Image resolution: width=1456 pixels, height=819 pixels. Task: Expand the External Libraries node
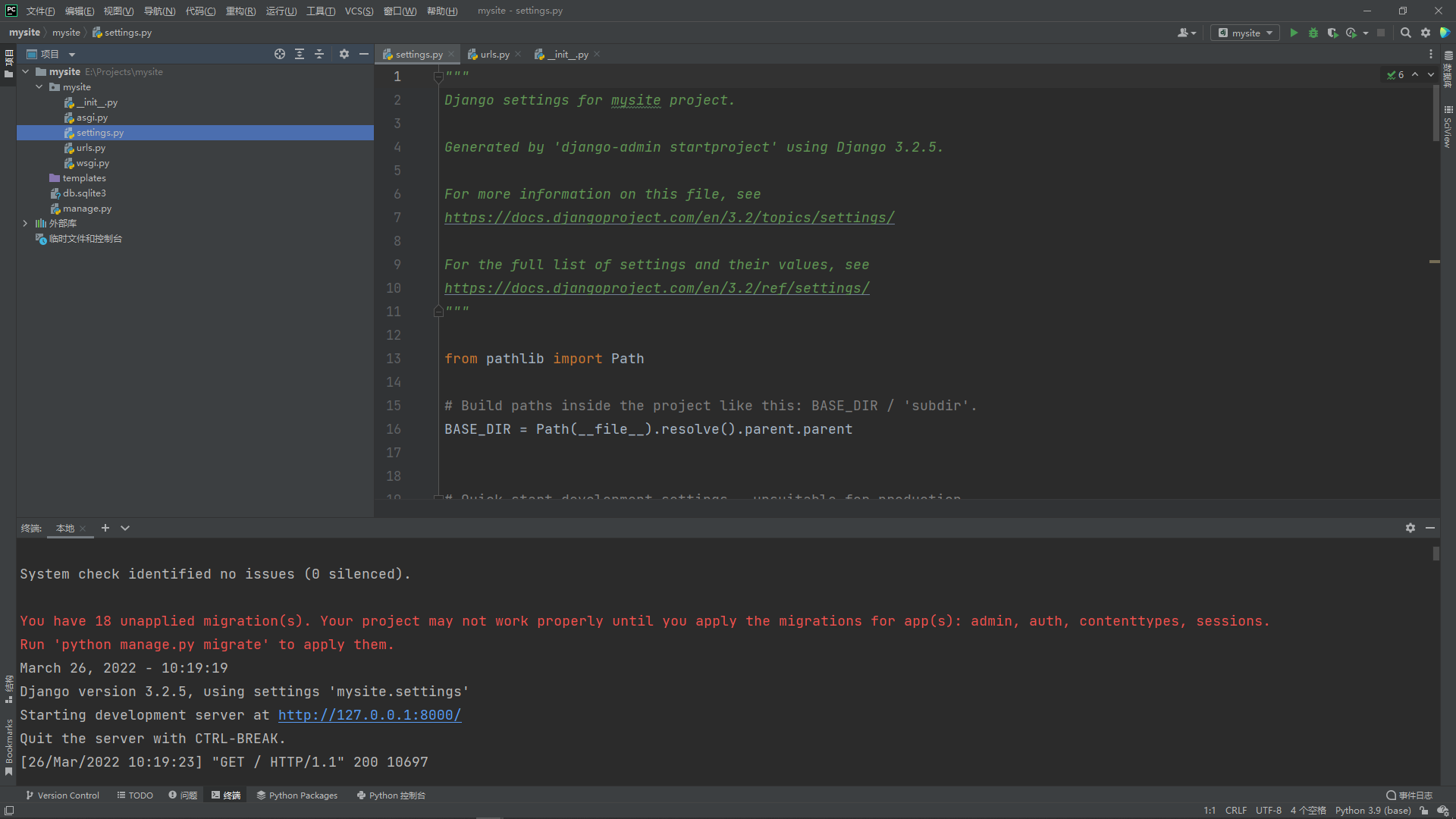[25, 223]
